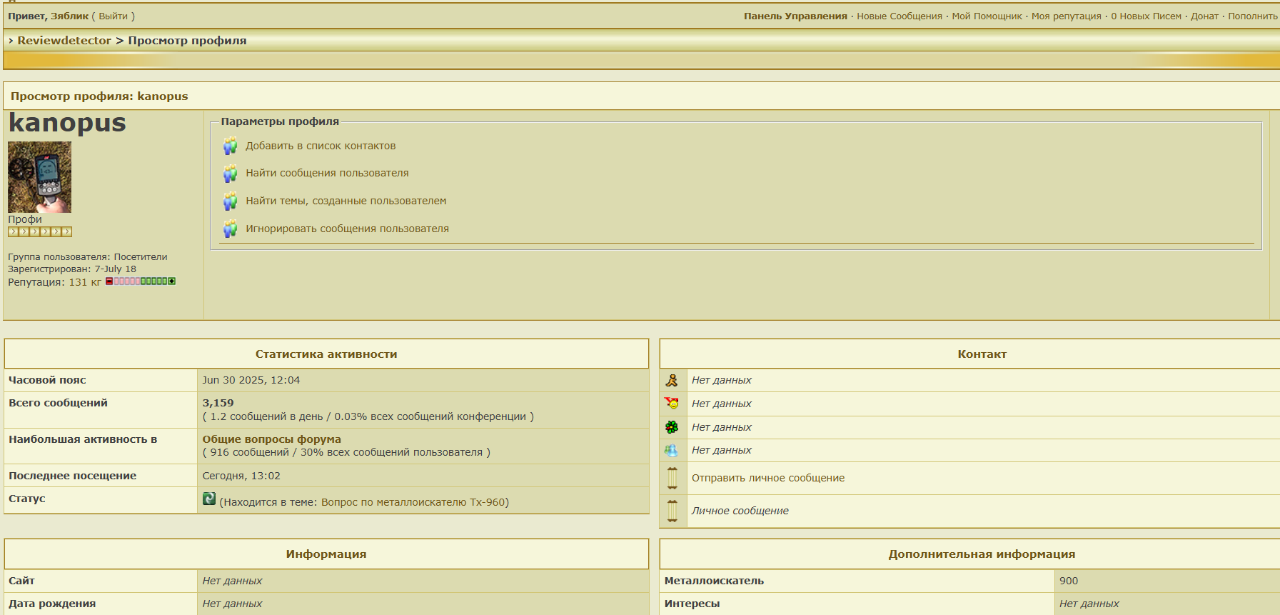
Task: Click the large 'kanopus' username heading
Action: (67, 123)
